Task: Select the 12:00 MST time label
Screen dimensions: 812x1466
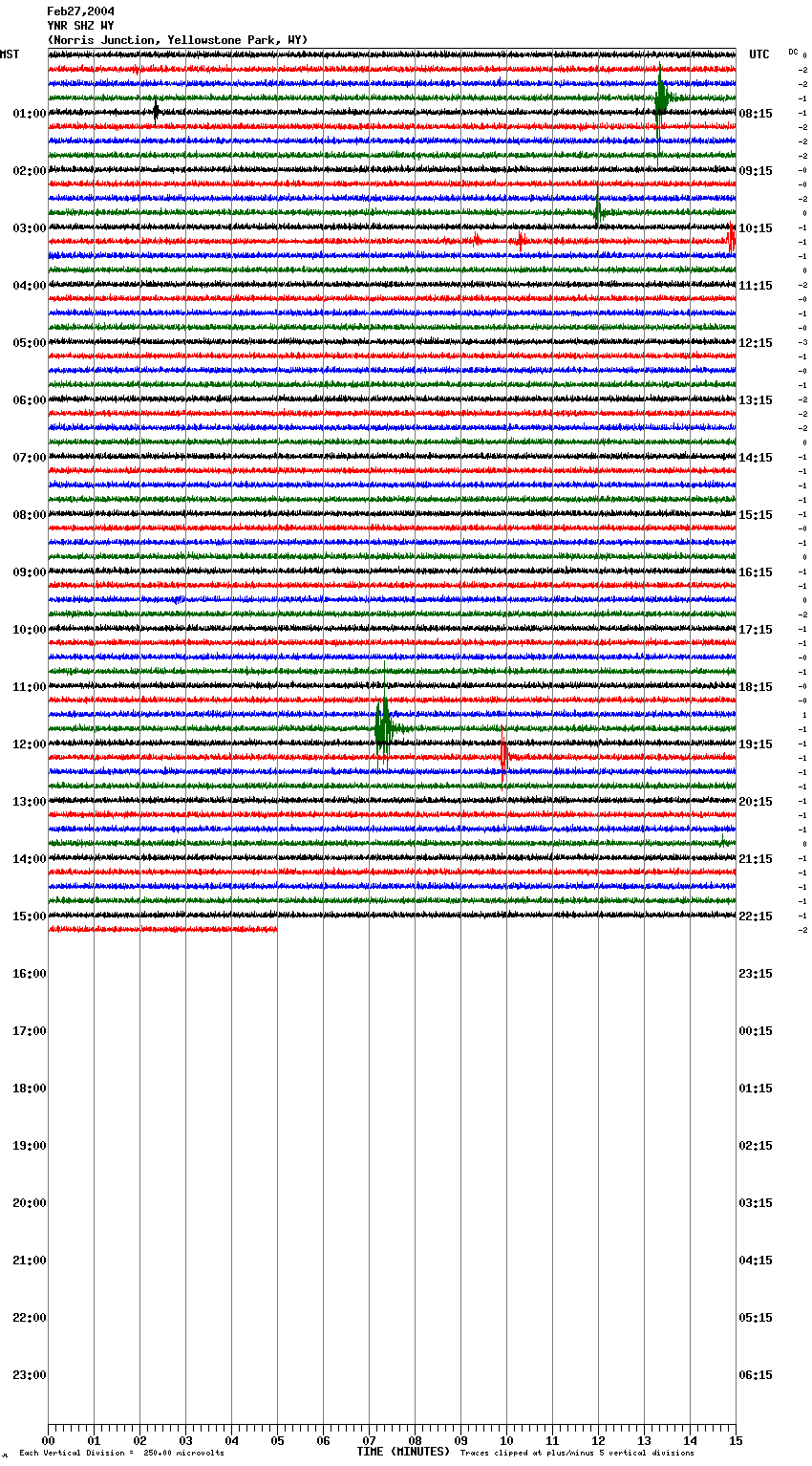Action: click(30, 744)
